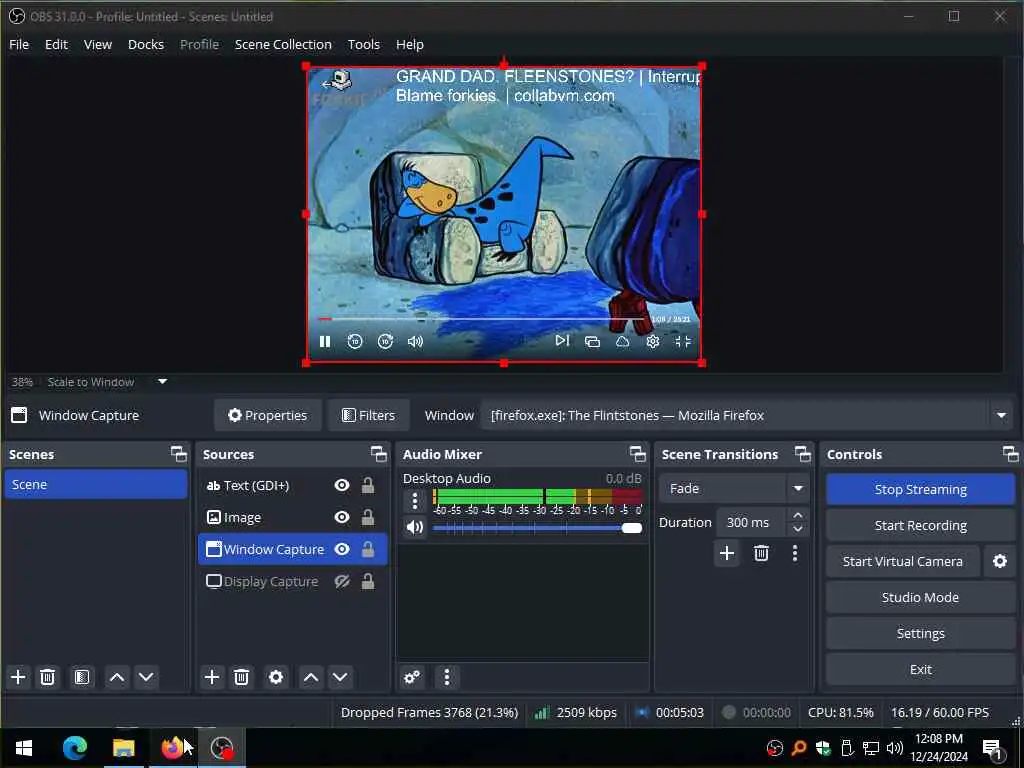Lock the Image source

(368, 517)
